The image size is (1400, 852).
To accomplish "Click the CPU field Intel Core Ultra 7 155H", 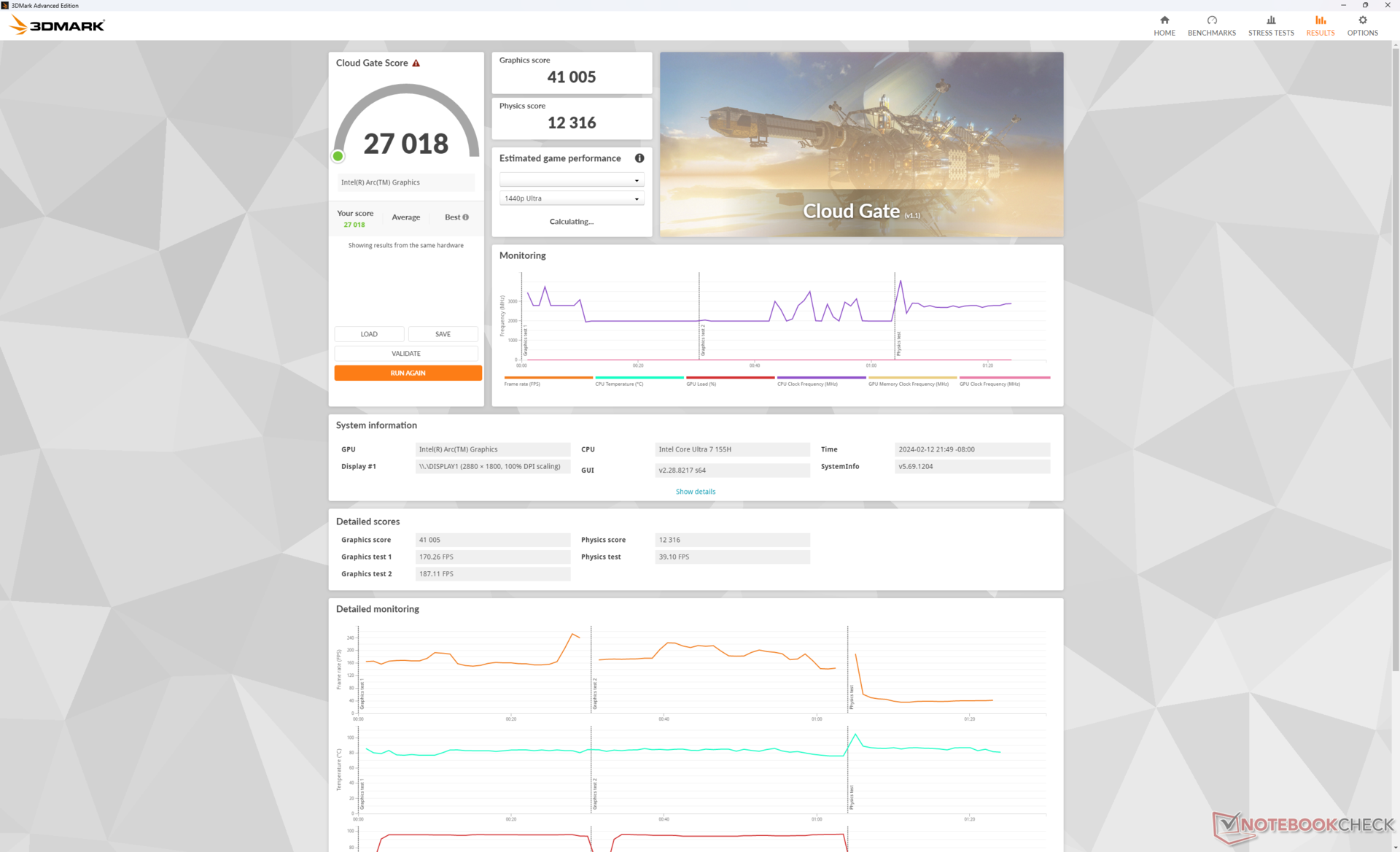I will (732, 449).
